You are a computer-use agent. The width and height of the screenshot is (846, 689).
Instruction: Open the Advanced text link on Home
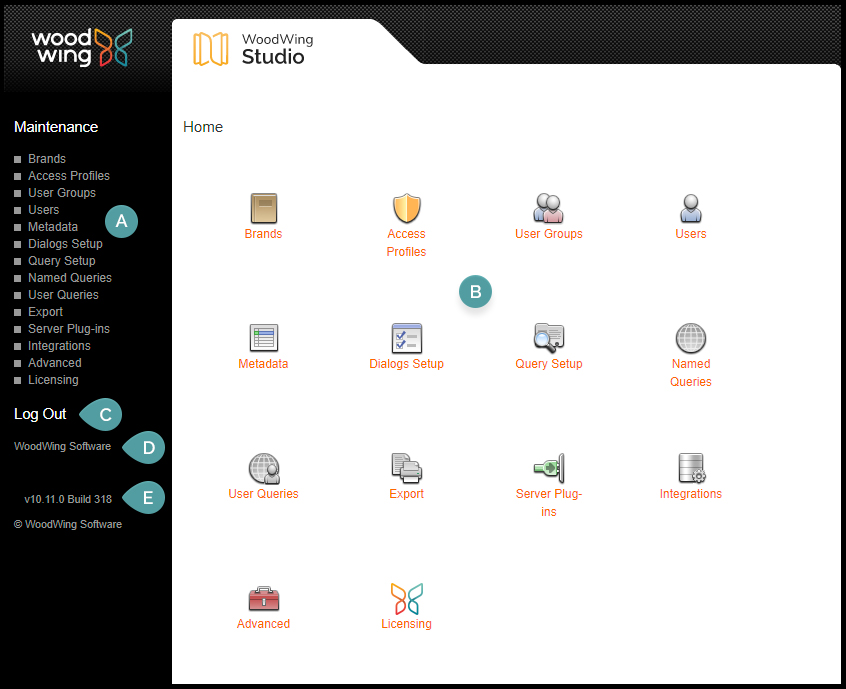[x=263, y=624]
